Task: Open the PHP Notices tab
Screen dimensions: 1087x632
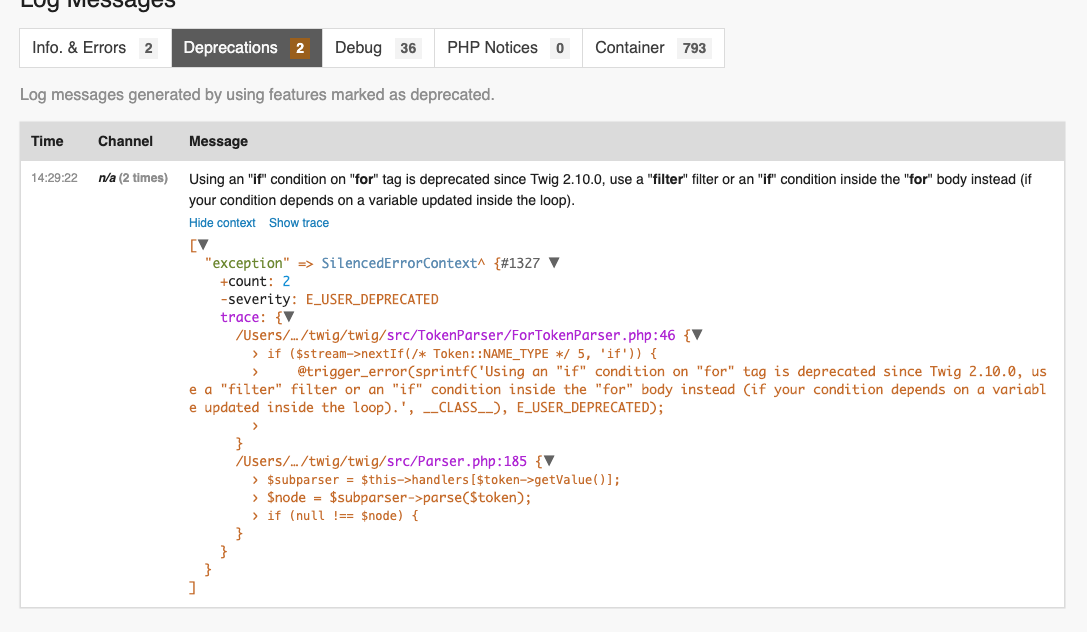Action: pyautogui.click(x=508, y=48)
